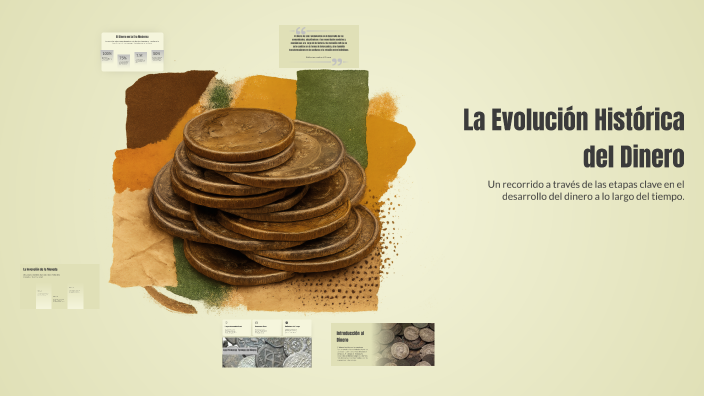Open the 'Las Primeras Formas de Dinero' coin slide
The height and width of the screenshot is (396, 704).
coord(267,343)
